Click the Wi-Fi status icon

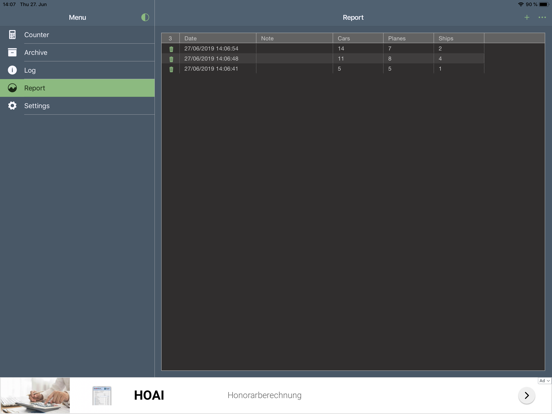click(521, 4)
